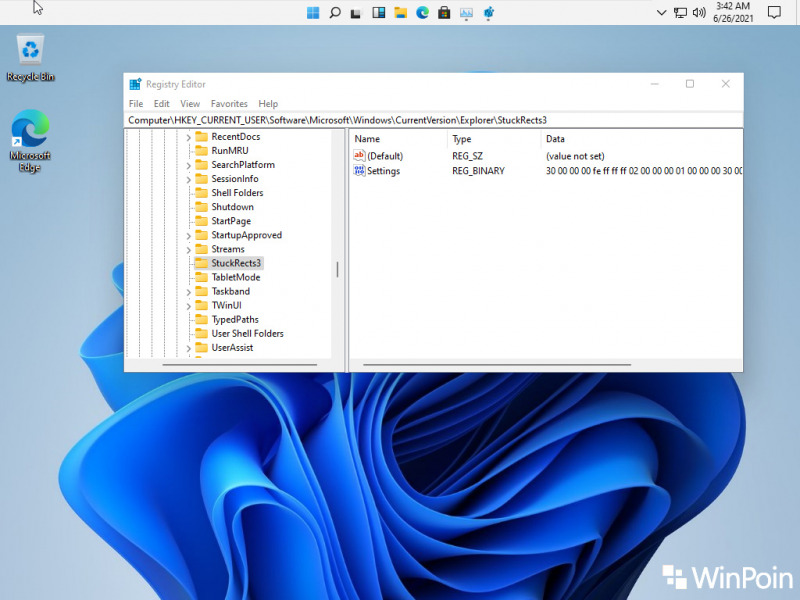The height and width of the screenshot is (600, 800).
Task: Select the Settings value name
Action: coord(383,171)
